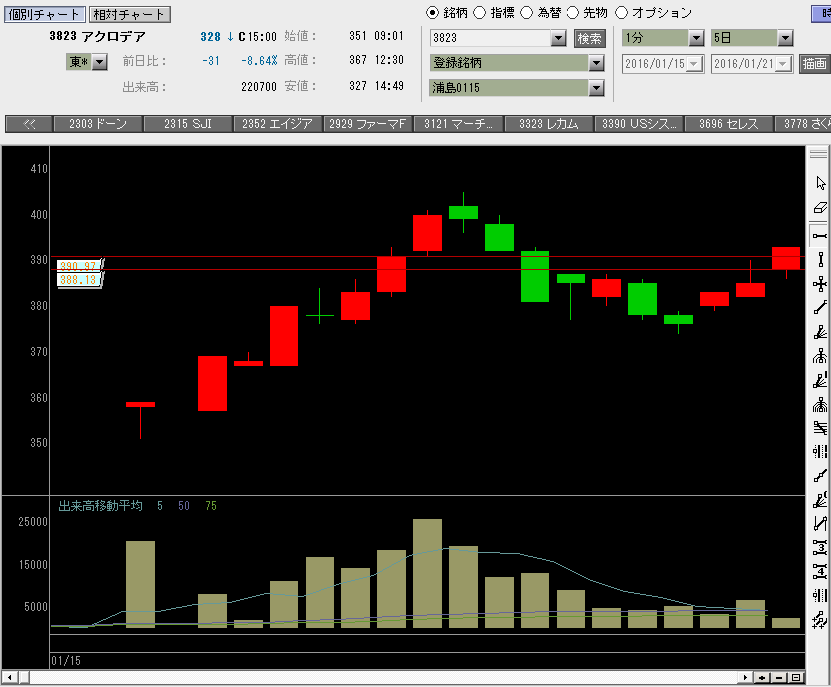
Task: Click the chart zoom-out minus button
Action: tap(779, 677)
